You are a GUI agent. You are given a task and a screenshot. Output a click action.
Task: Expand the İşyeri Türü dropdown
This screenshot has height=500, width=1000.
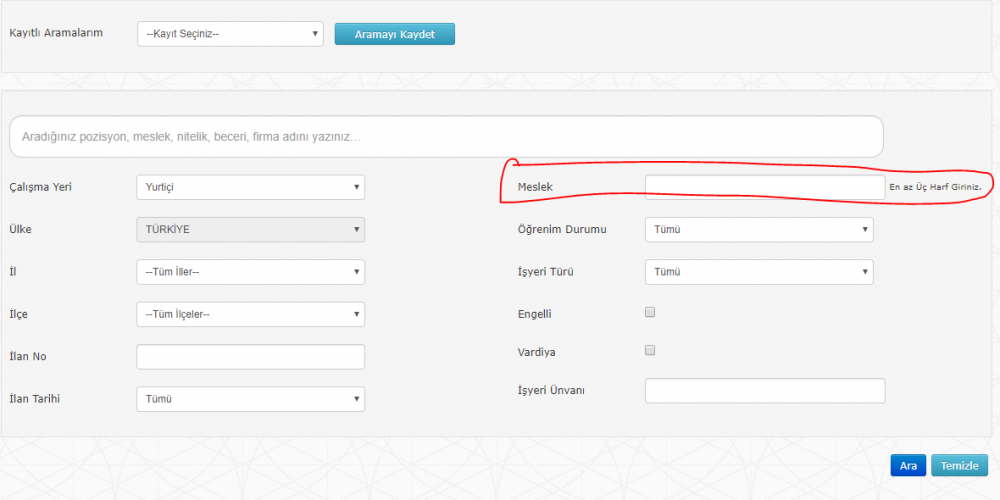(x=759, y=272)
